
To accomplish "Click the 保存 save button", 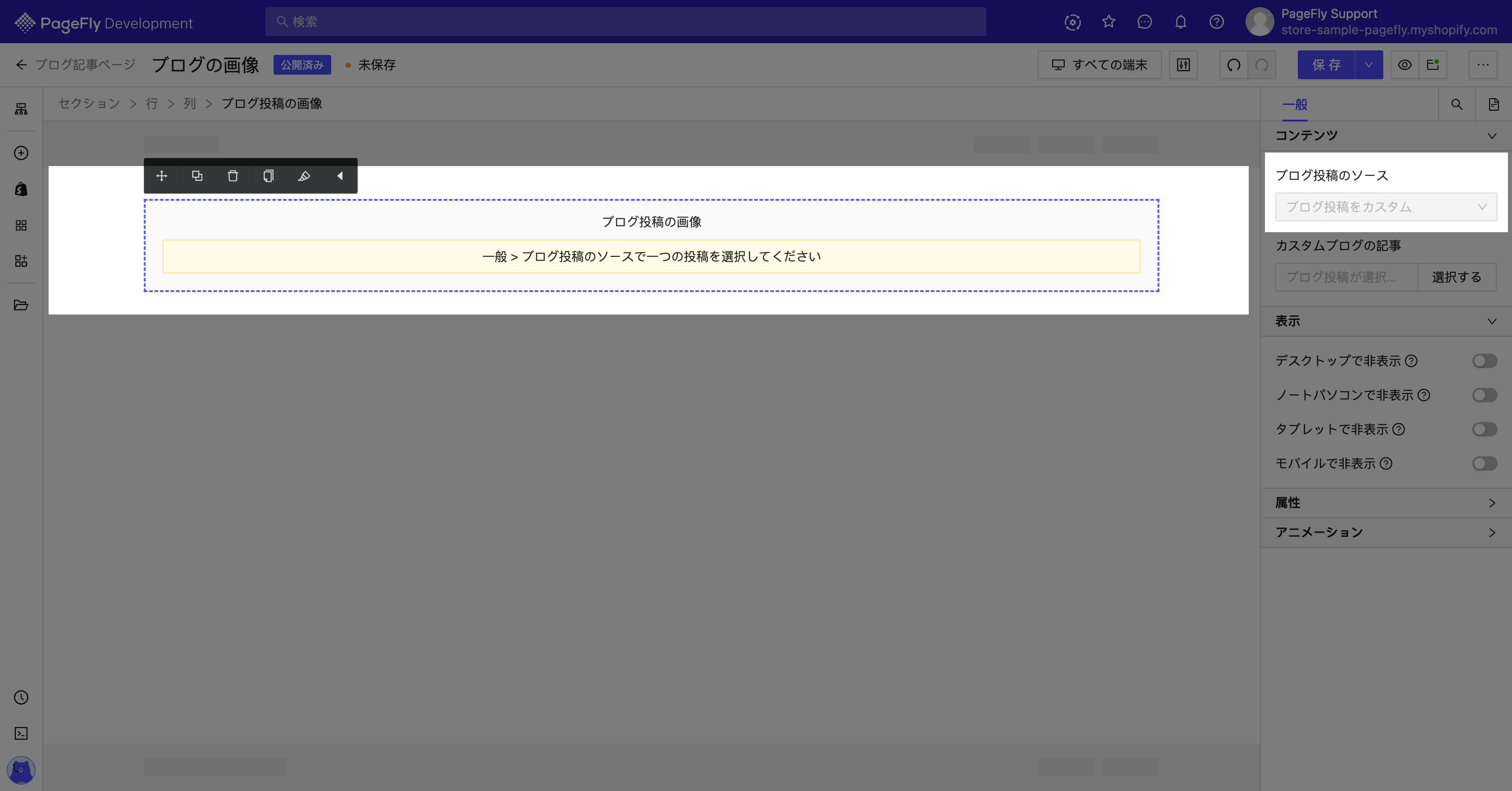I will (x=1327, y=64).
